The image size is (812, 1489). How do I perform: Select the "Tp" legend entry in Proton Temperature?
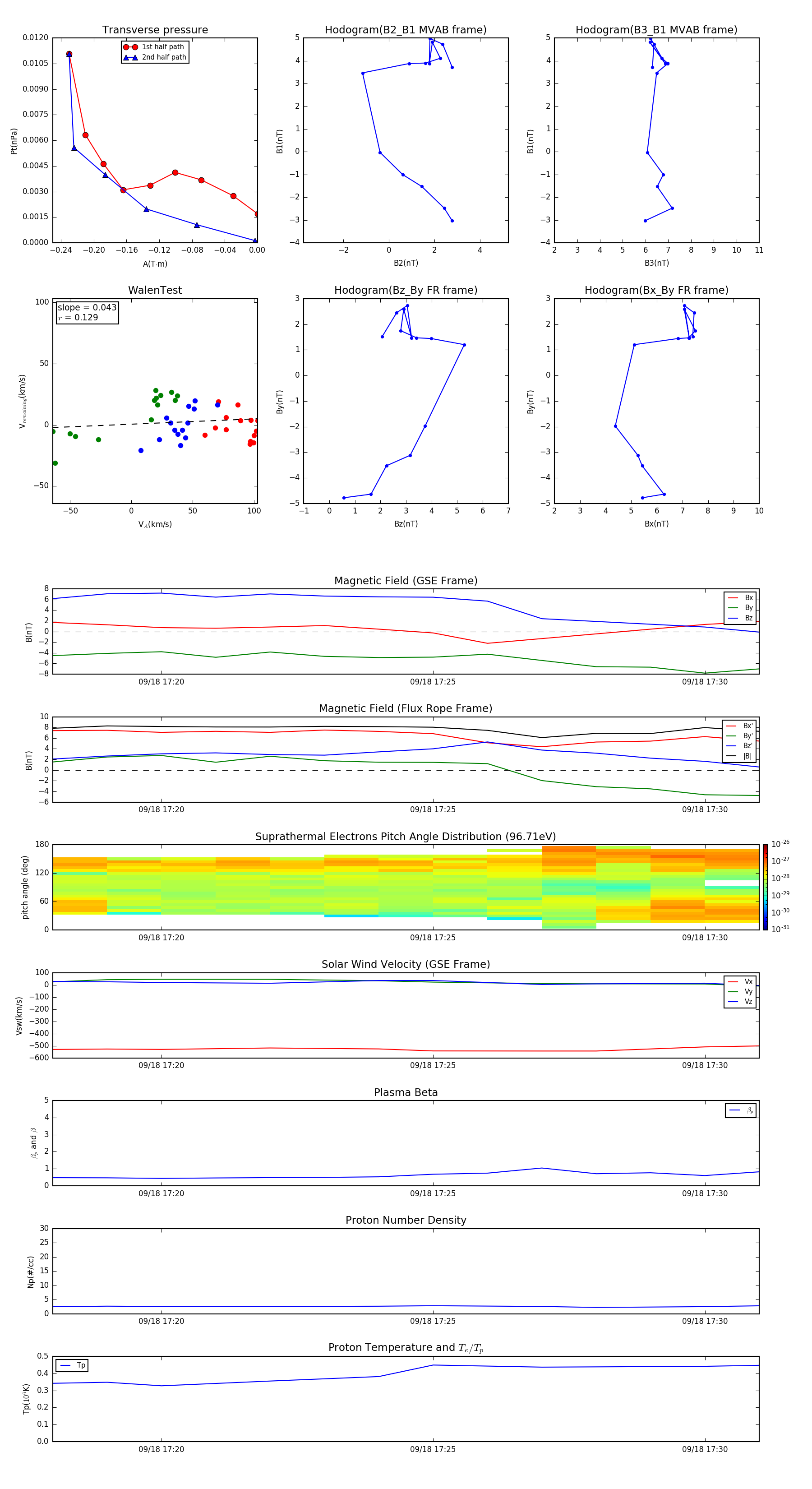(x=72, y=1366)
